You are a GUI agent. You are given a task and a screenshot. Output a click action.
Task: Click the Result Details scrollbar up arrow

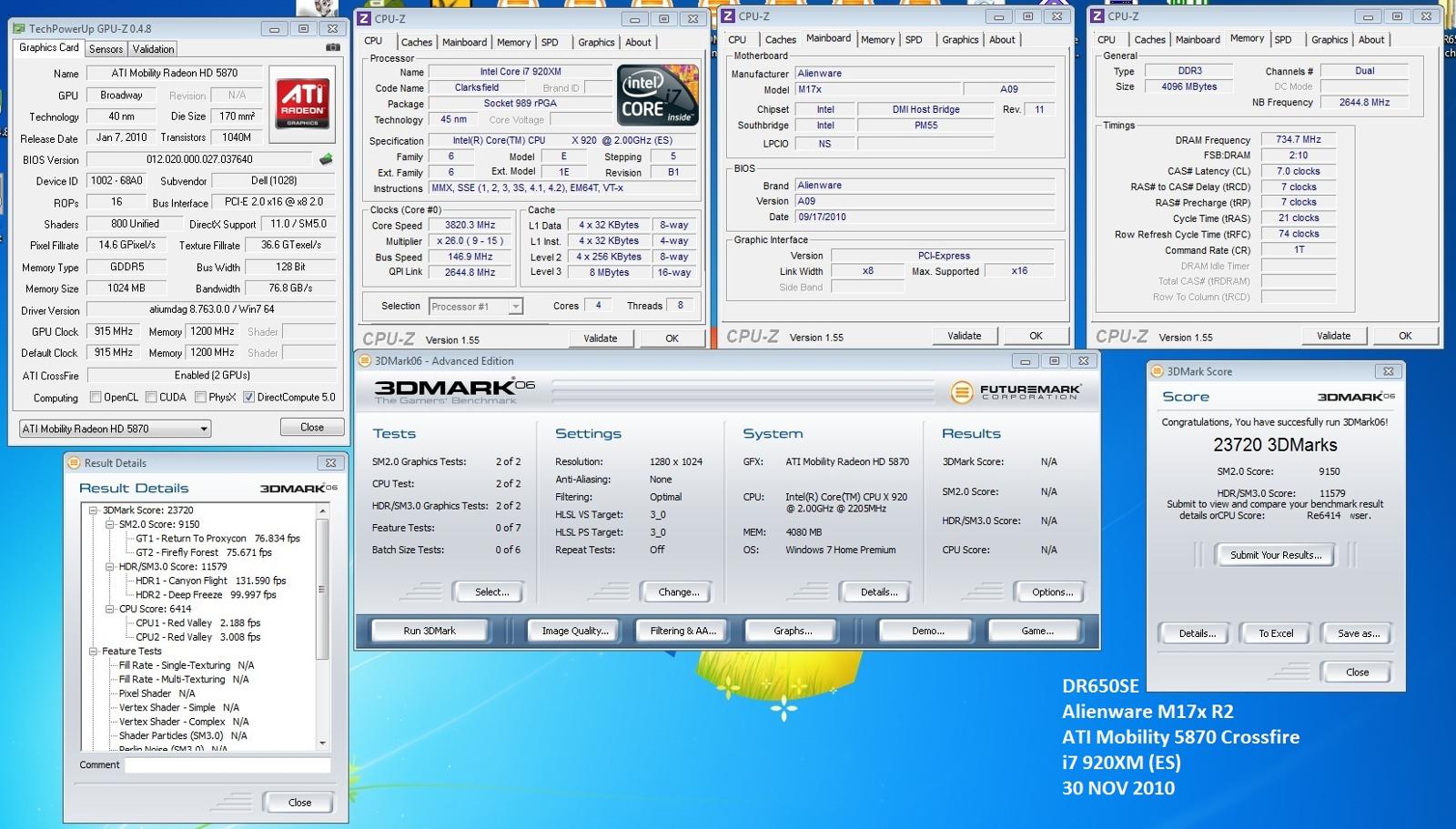(x=321, y=511)
